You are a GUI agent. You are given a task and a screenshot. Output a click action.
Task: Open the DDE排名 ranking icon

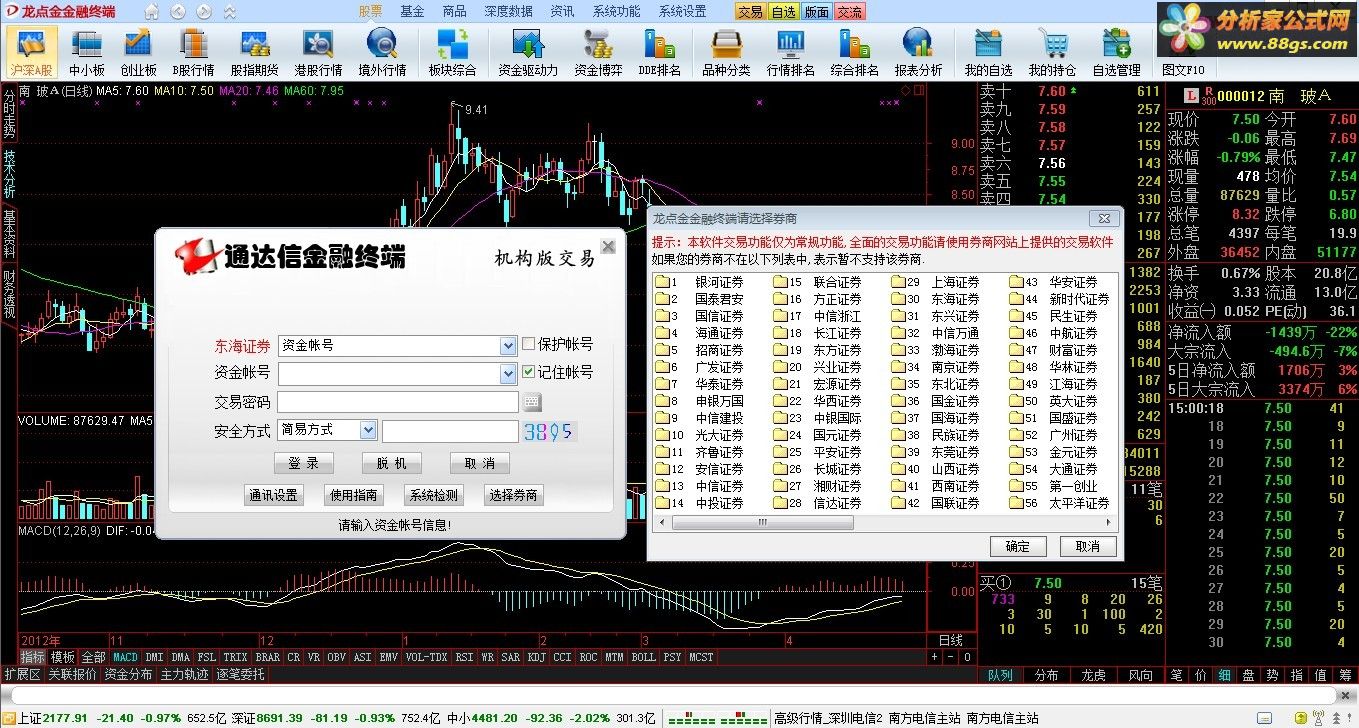tap(659, 53)
